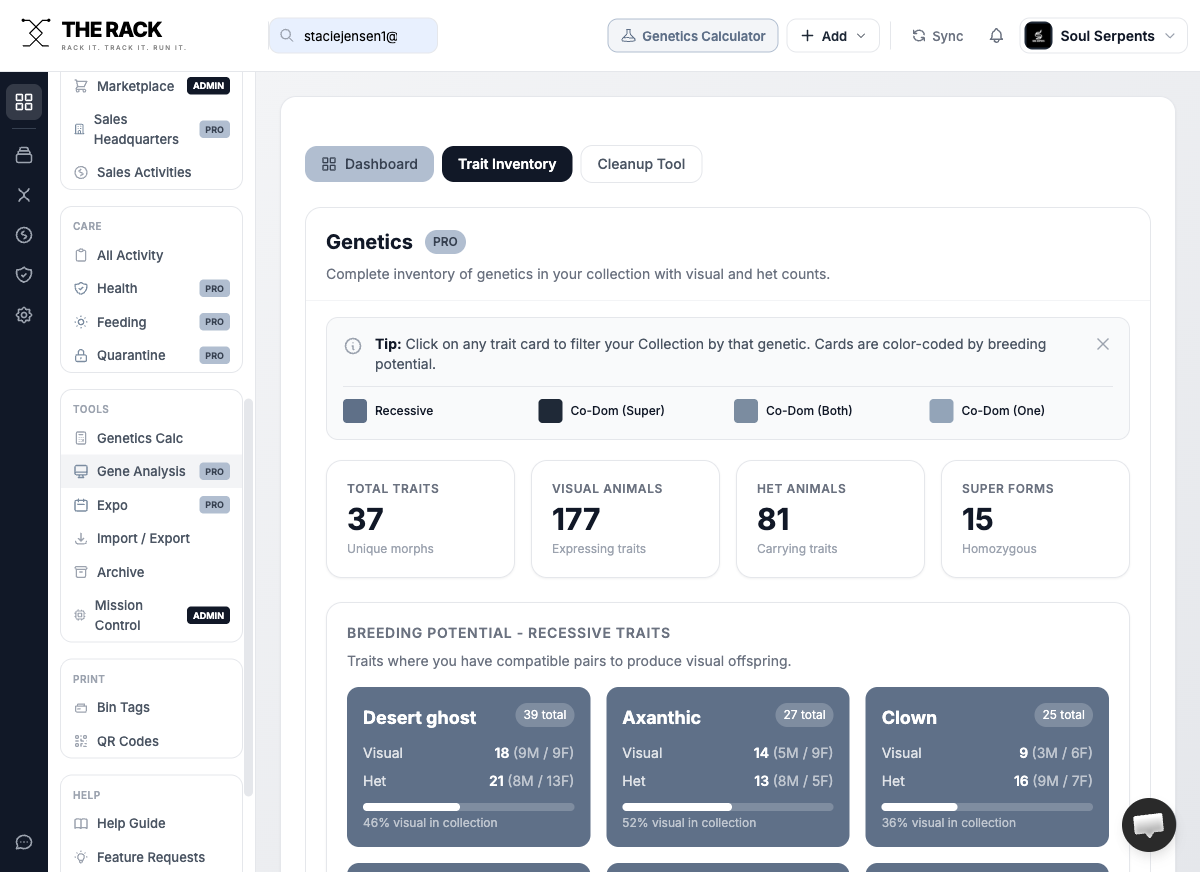Switch to the Dashboard tab
The image size is (1200, 872).
point(369,163)
